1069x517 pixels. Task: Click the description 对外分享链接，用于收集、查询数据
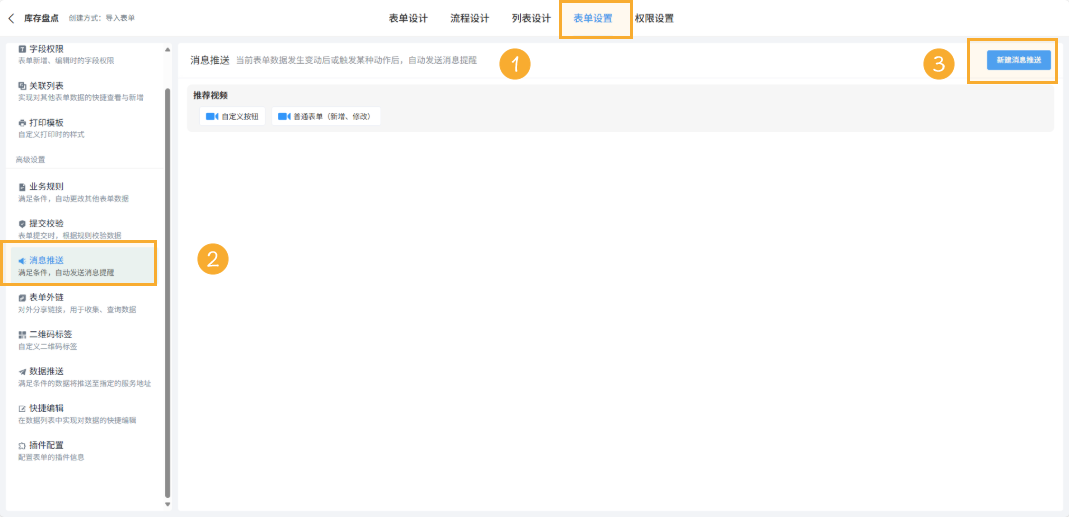coord(77,310)
